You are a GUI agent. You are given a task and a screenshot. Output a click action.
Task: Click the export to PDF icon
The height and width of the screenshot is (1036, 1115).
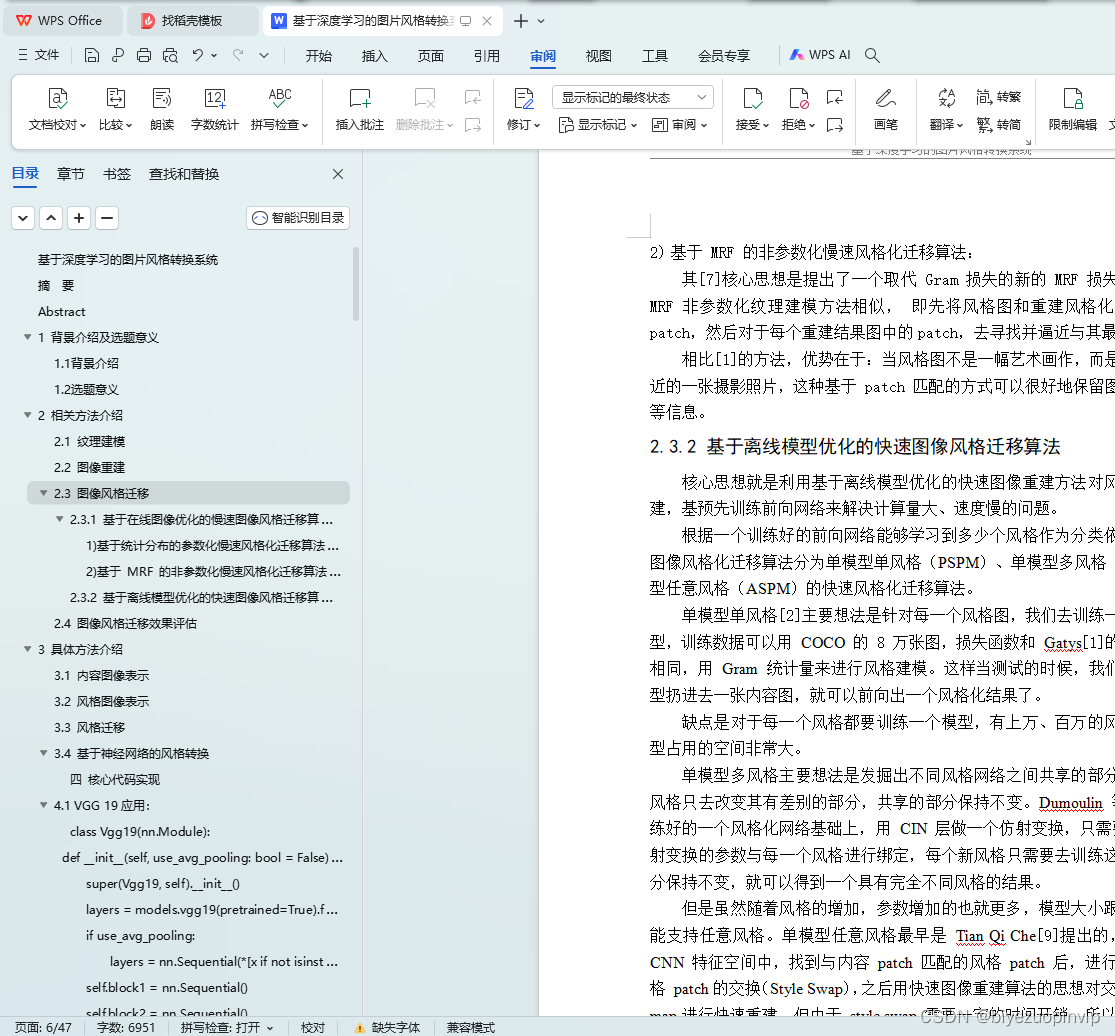[x=118, y=55]
